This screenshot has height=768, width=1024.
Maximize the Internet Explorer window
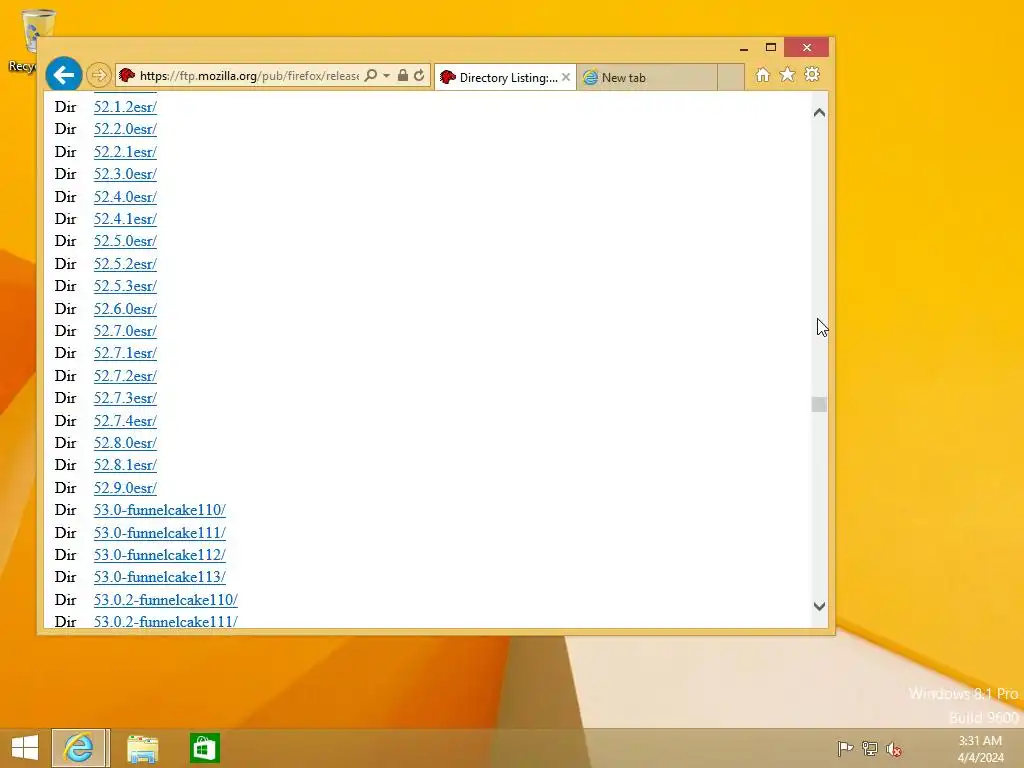pyautogui.click(x=771, y=48)
